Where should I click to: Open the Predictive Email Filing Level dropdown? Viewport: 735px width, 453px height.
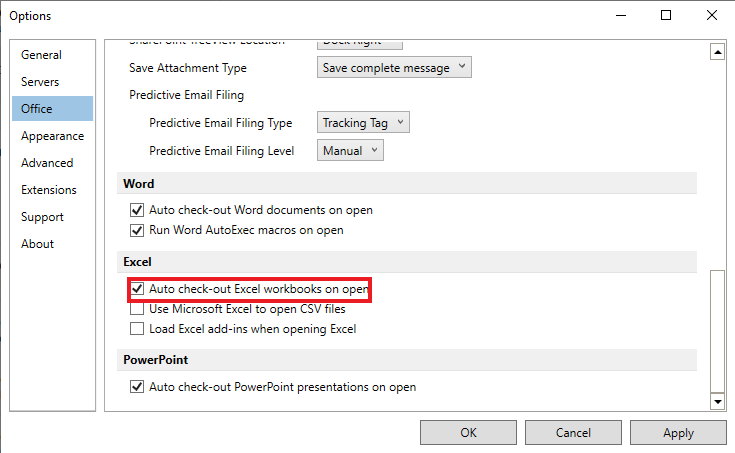pyautogui.click(x=350, y=151)
